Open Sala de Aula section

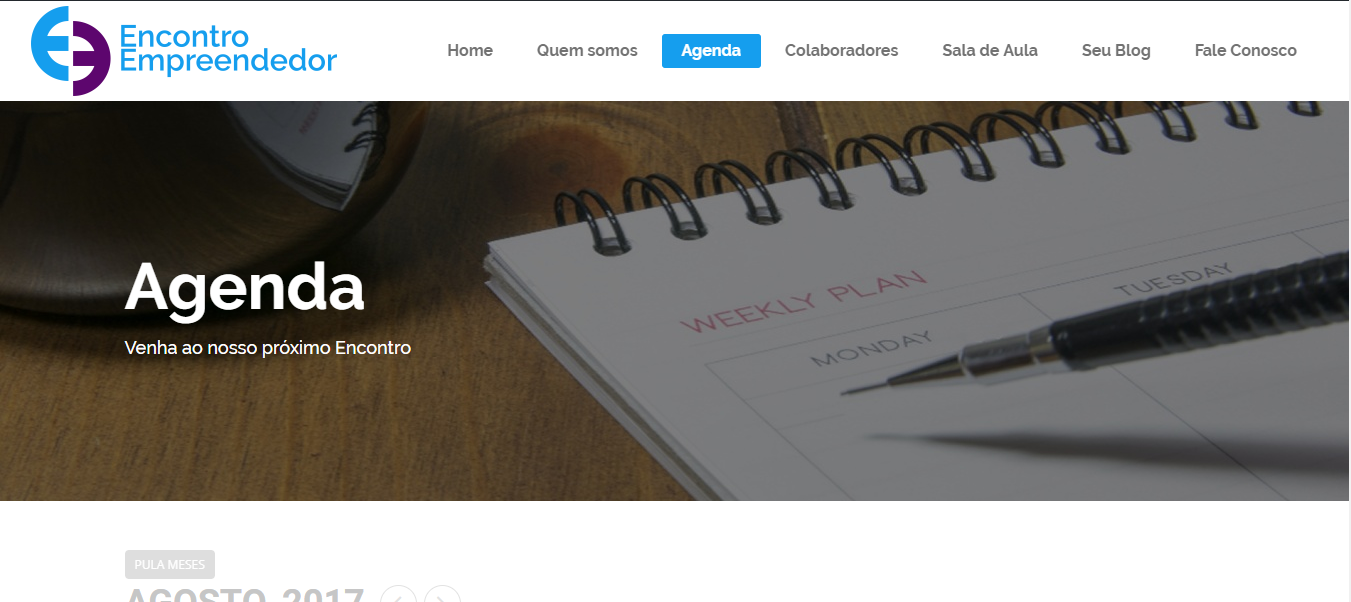[990, 50]
